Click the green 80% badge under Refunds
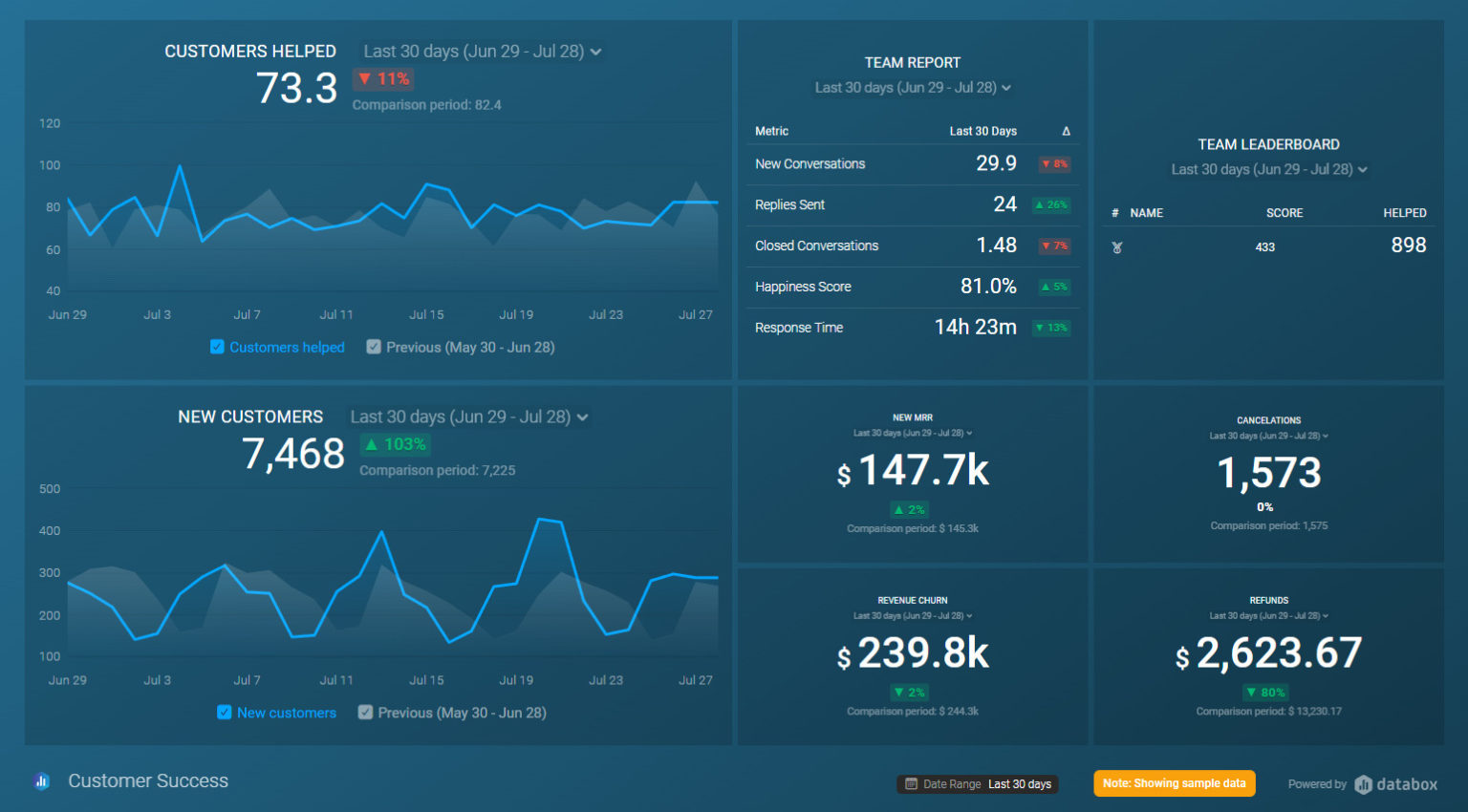Viewport: 1468px width, 812px height. click(1266, 692)
